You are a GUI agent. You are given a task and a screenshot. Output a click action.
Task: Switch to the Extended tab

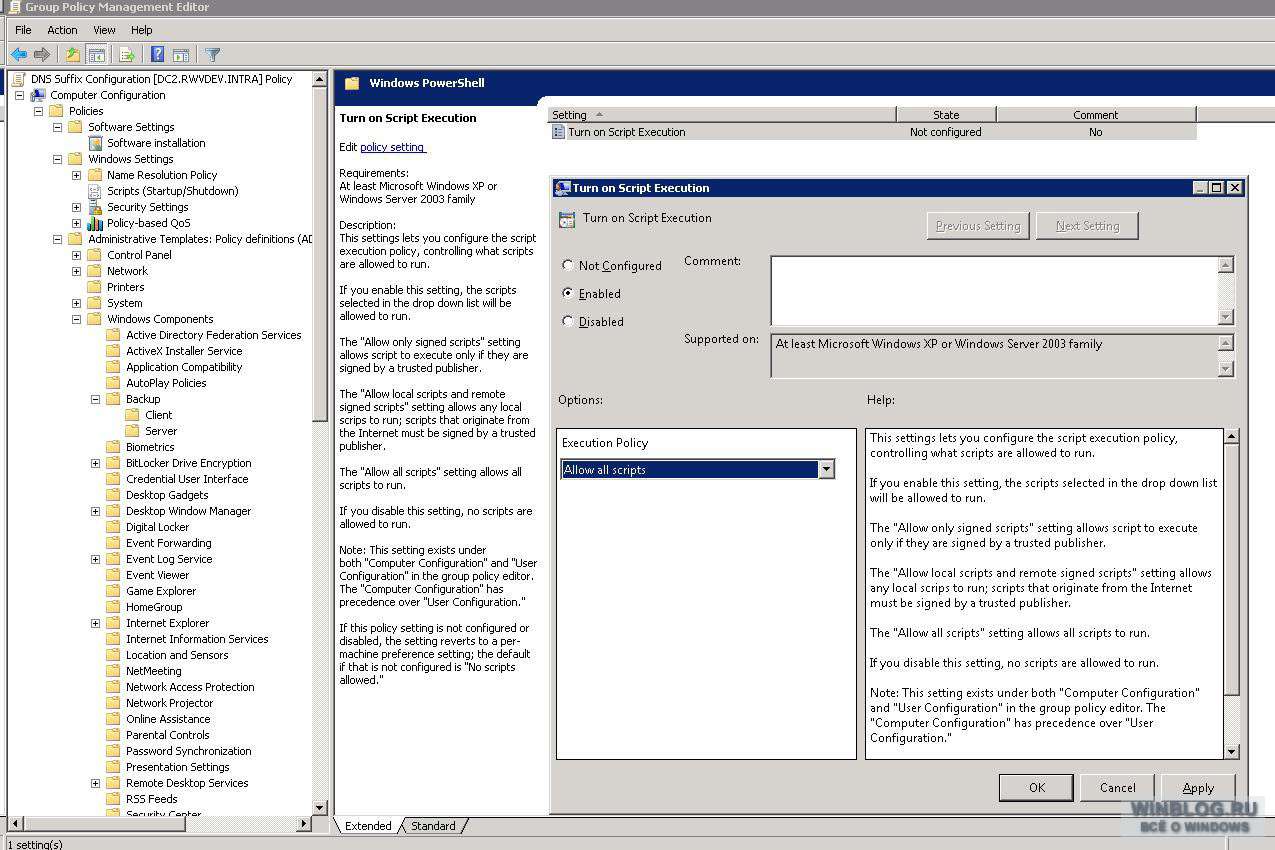[368, 826]
